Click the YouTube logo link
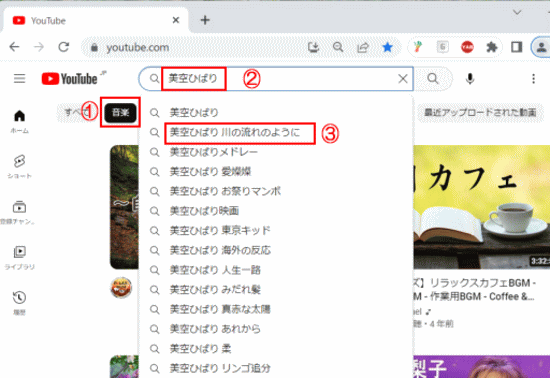 tap(69, 79)
